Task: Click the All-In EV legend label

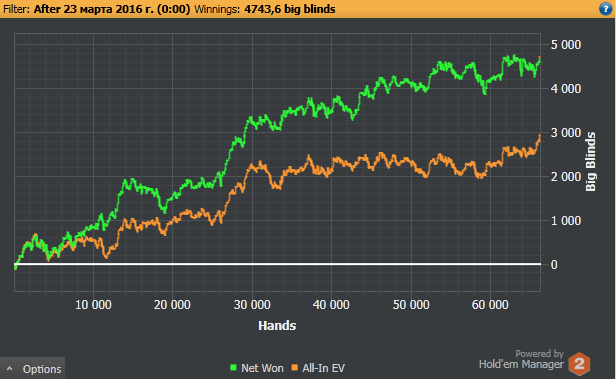Action: [323, 368]
